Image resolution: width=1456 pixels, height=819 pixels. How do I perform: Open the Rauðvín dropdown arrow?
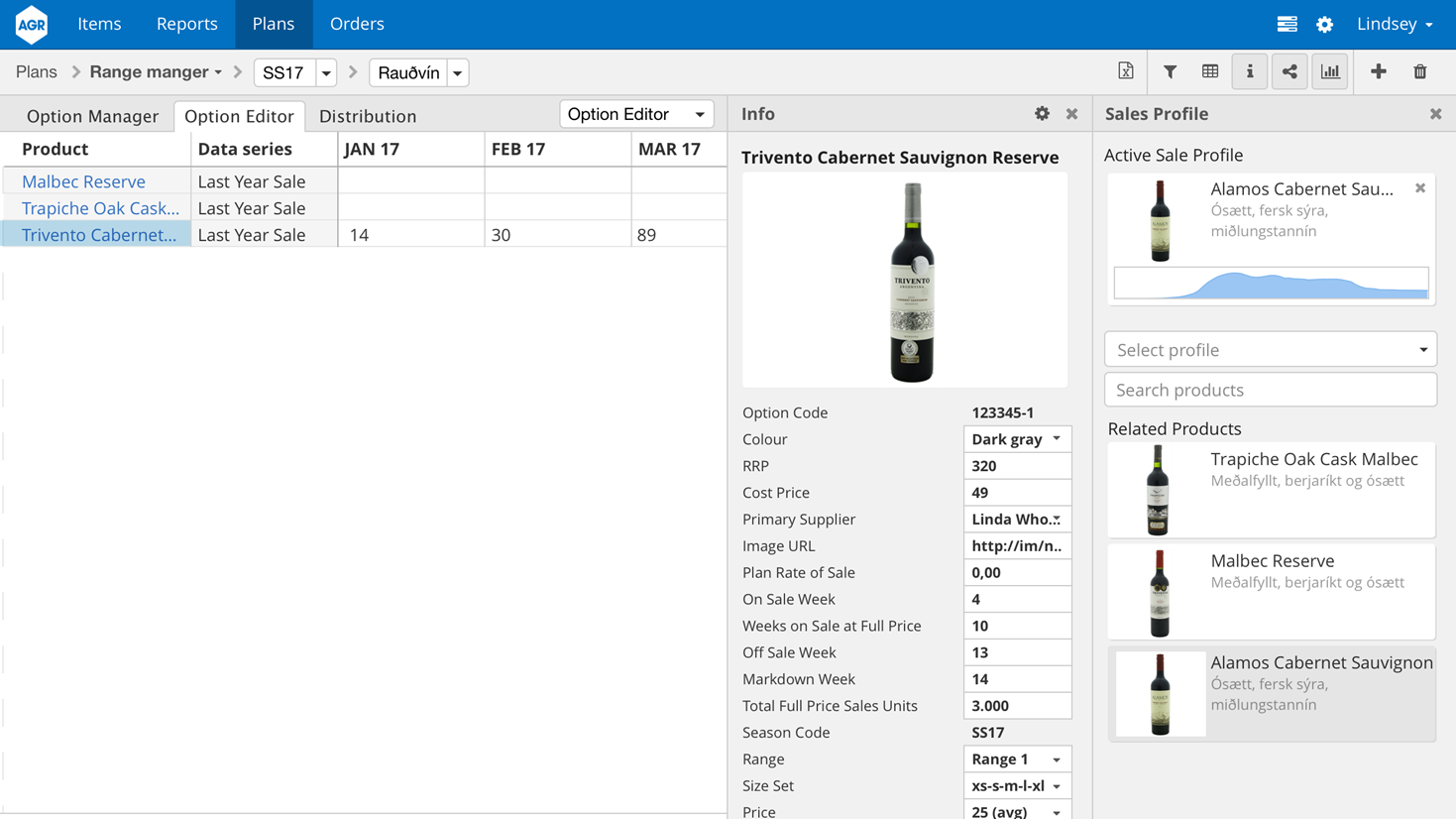point(458,72)
